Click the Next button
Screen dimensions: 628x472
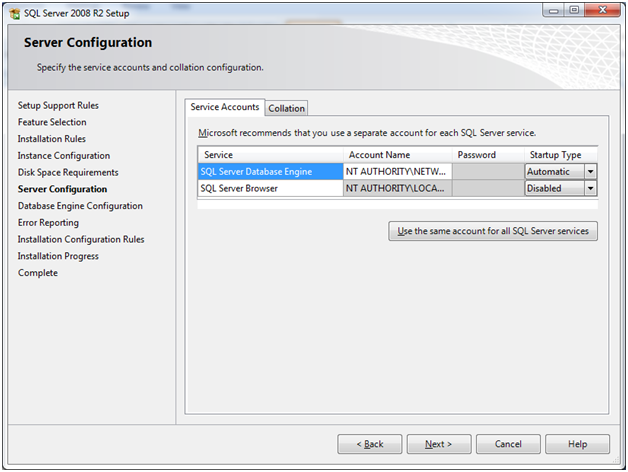(x=438, y=444)
